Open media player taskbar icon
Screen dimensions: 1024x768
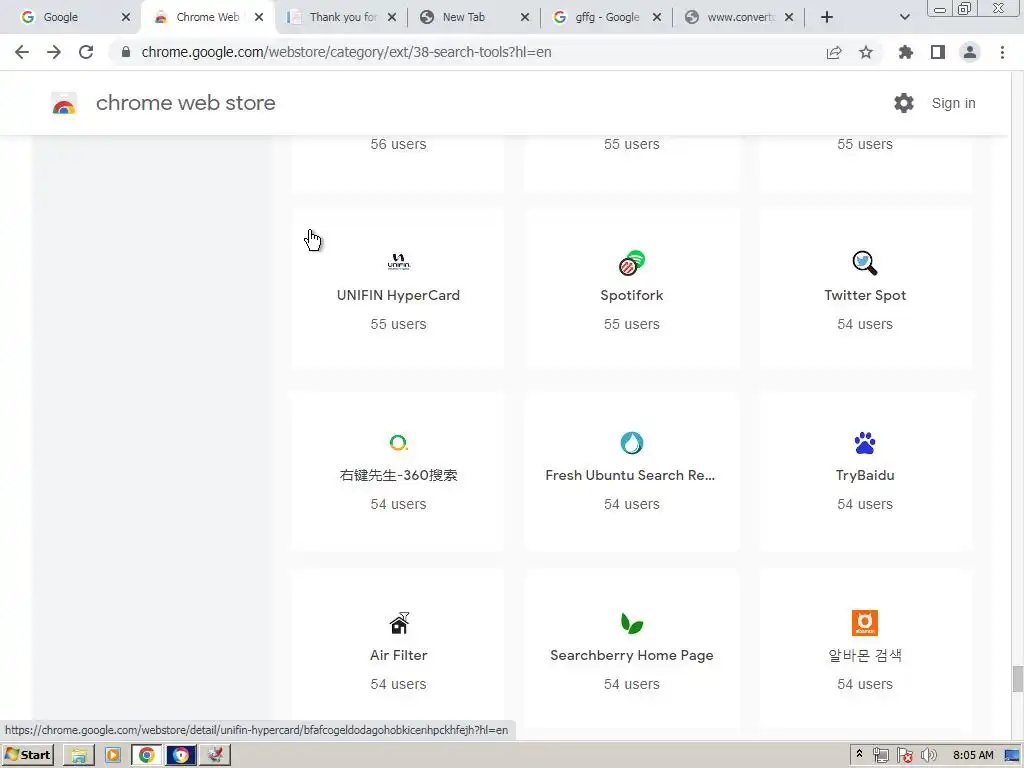pos(113,755)
